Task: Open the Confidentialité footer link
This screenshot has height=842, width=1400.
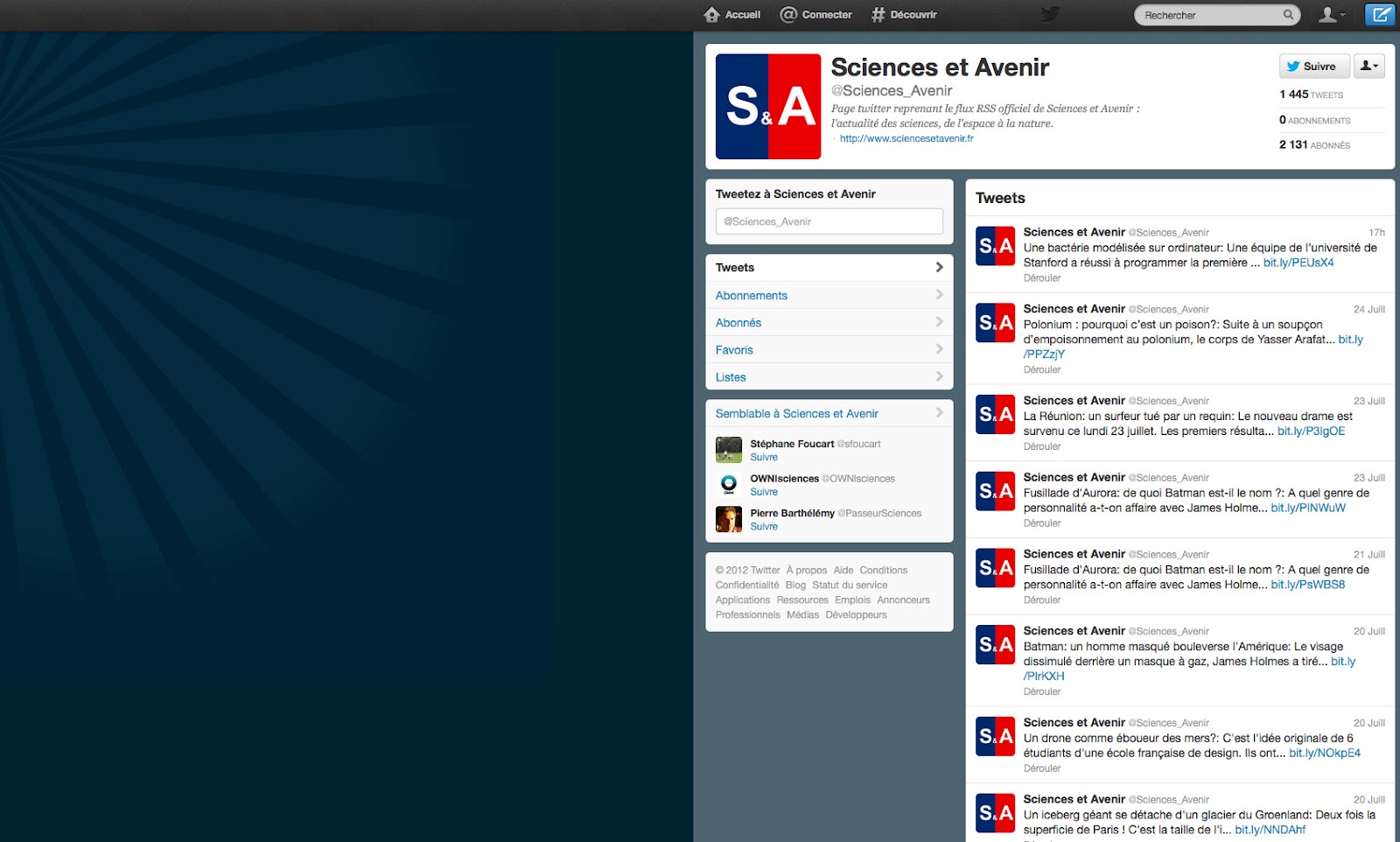Action: coord(746,585)
